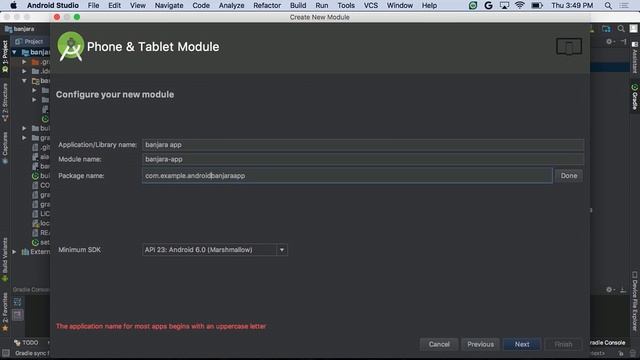Open the Build menu

pyautogui.click(x=298, y=5)
